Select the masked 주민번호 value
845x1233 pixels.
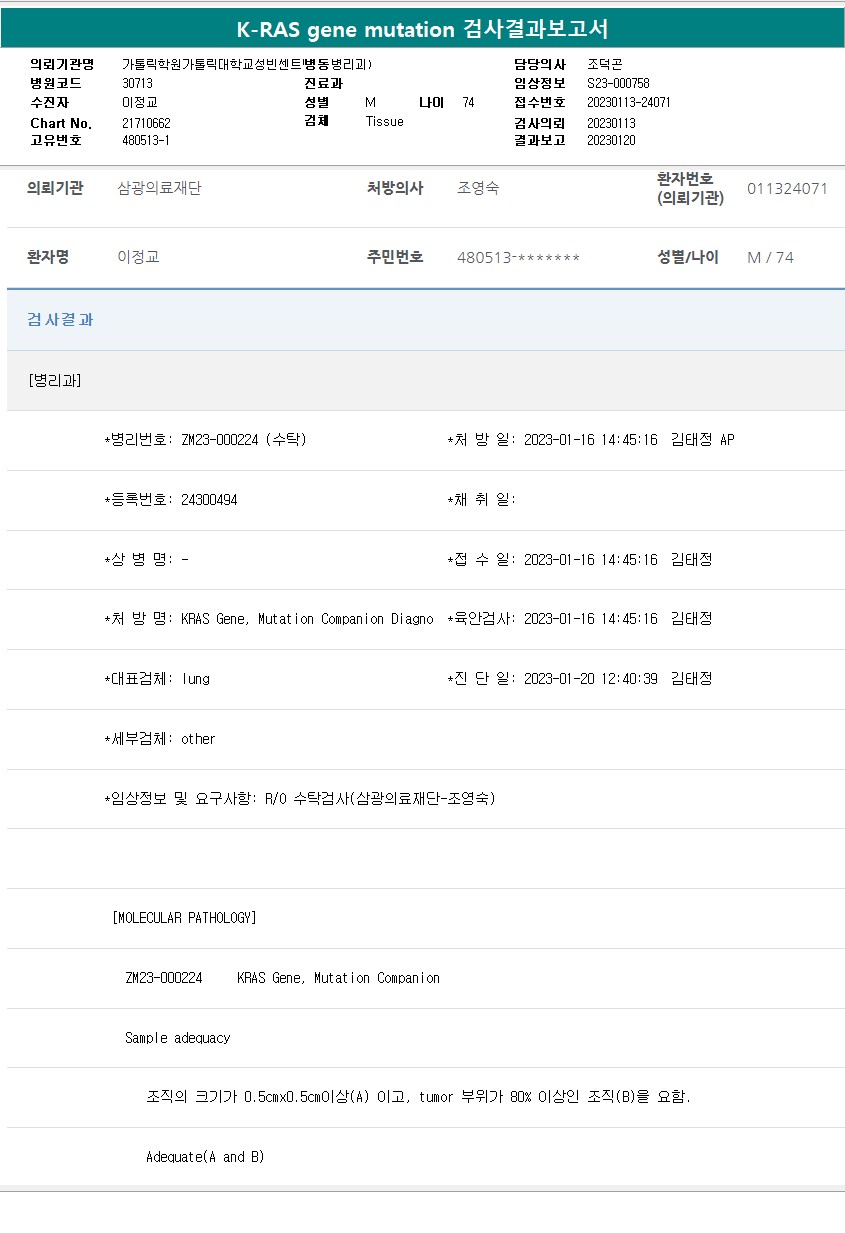coord(518,258)
